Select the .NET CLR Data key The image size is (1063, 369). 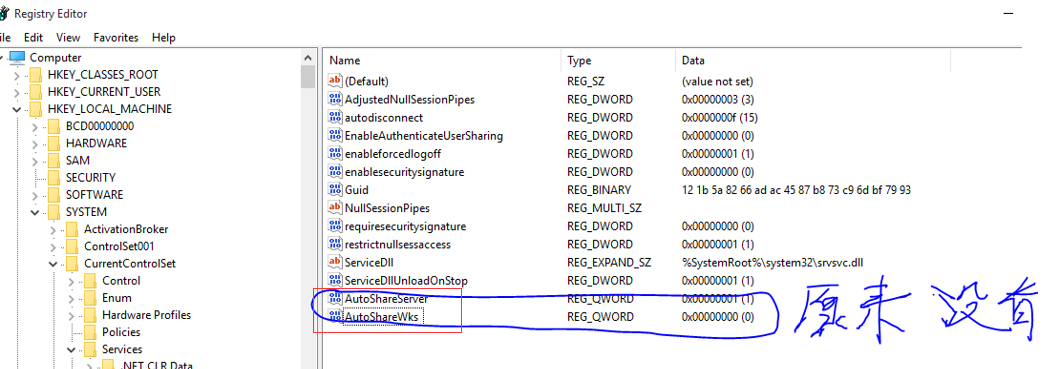pos(157,366)
